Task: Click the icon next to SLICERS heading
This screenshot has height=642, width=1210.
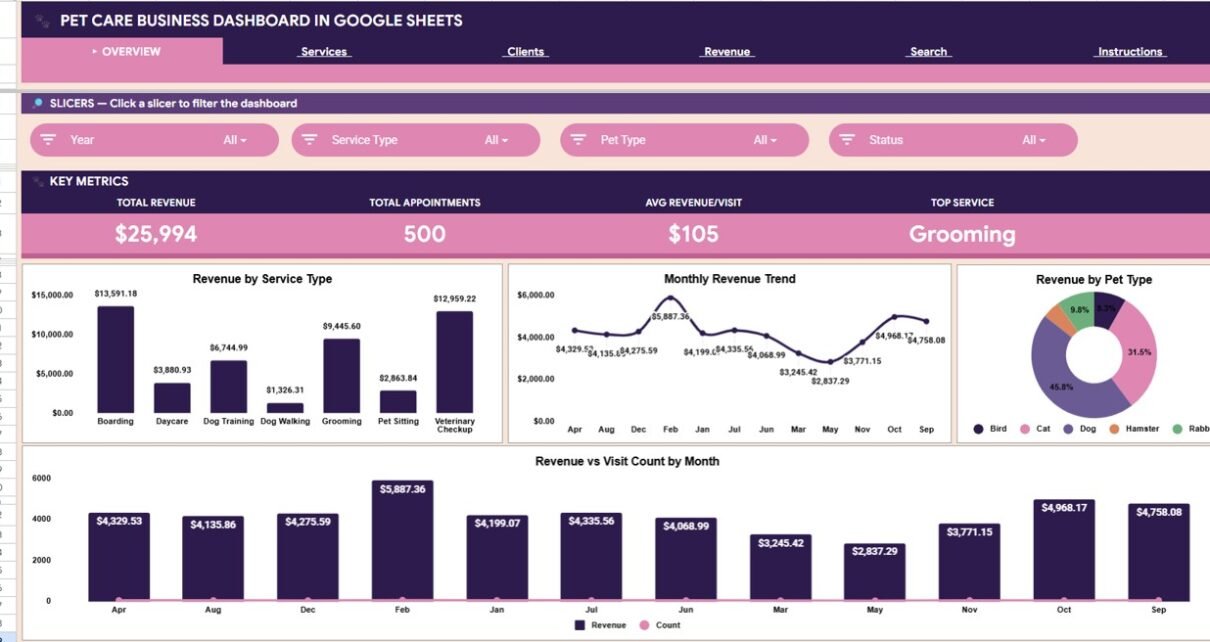Action: tap(37, 103)
